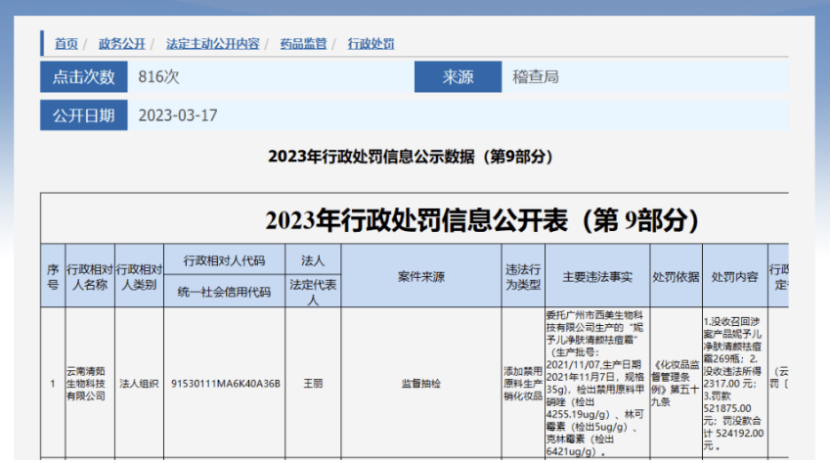Click the 行政相对人代码 column header

tap(224, 260)
